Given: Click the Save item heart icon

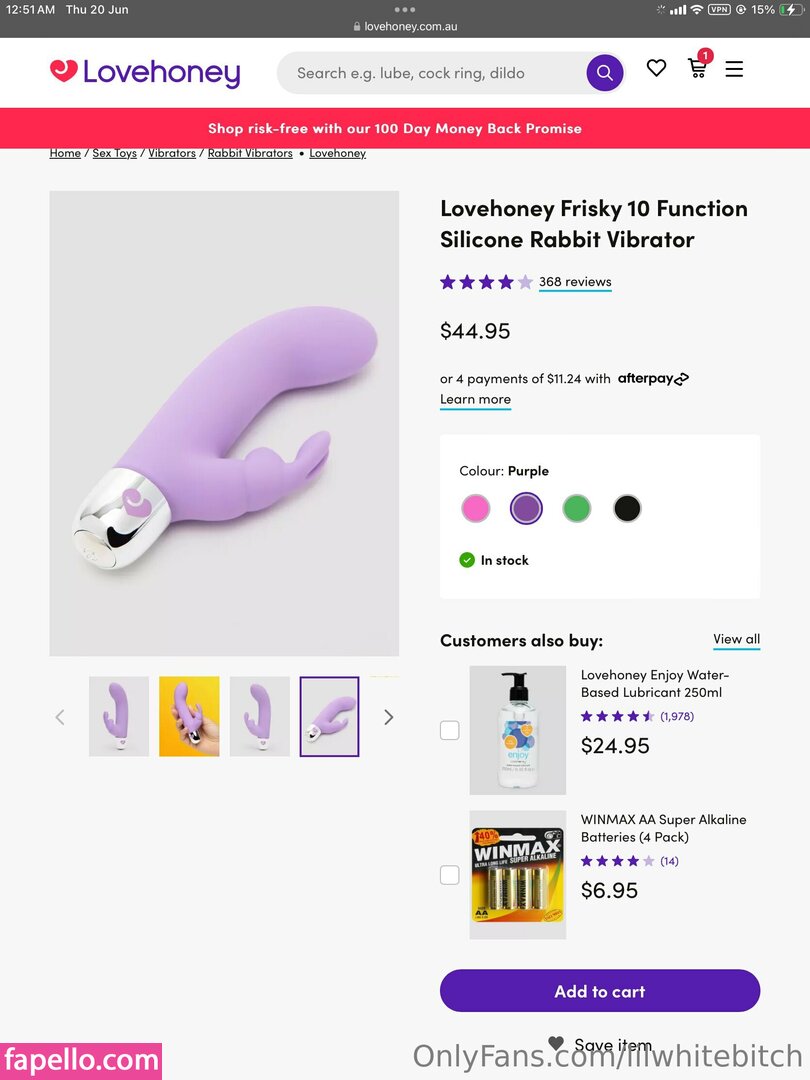Looking at the screenshot, I should [557, 1043].
